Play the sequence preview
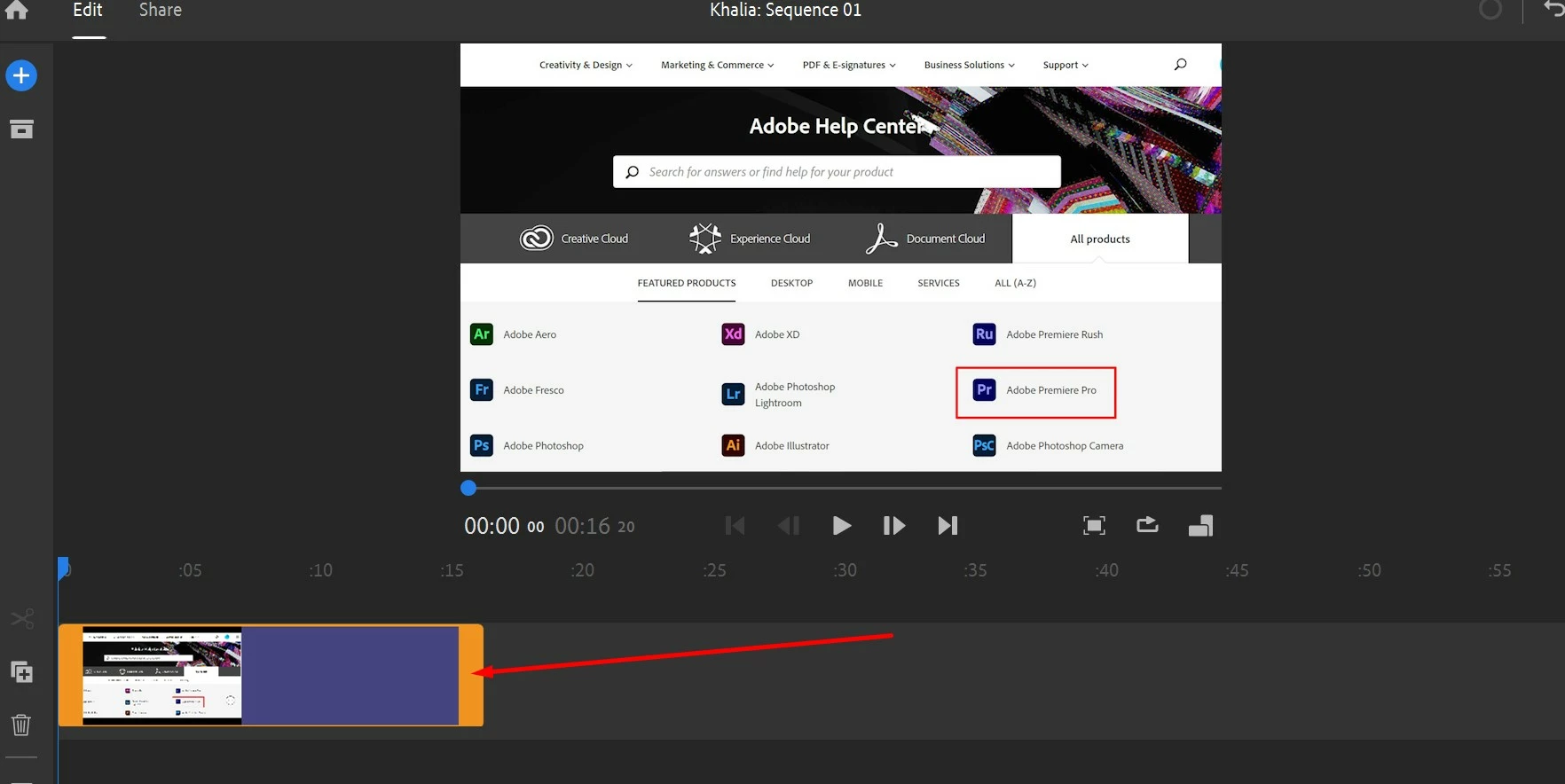The height and width of the screenshot is (784, 1565). point(841,526)
